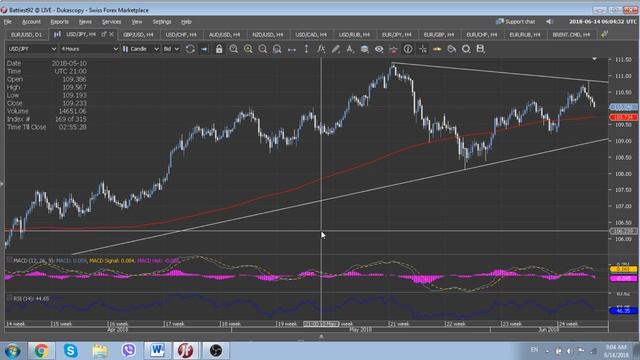This screenshot has height=360, width=640.
Task: Open the USD/JPY instrument dropdown
Action: click(32, 49)
